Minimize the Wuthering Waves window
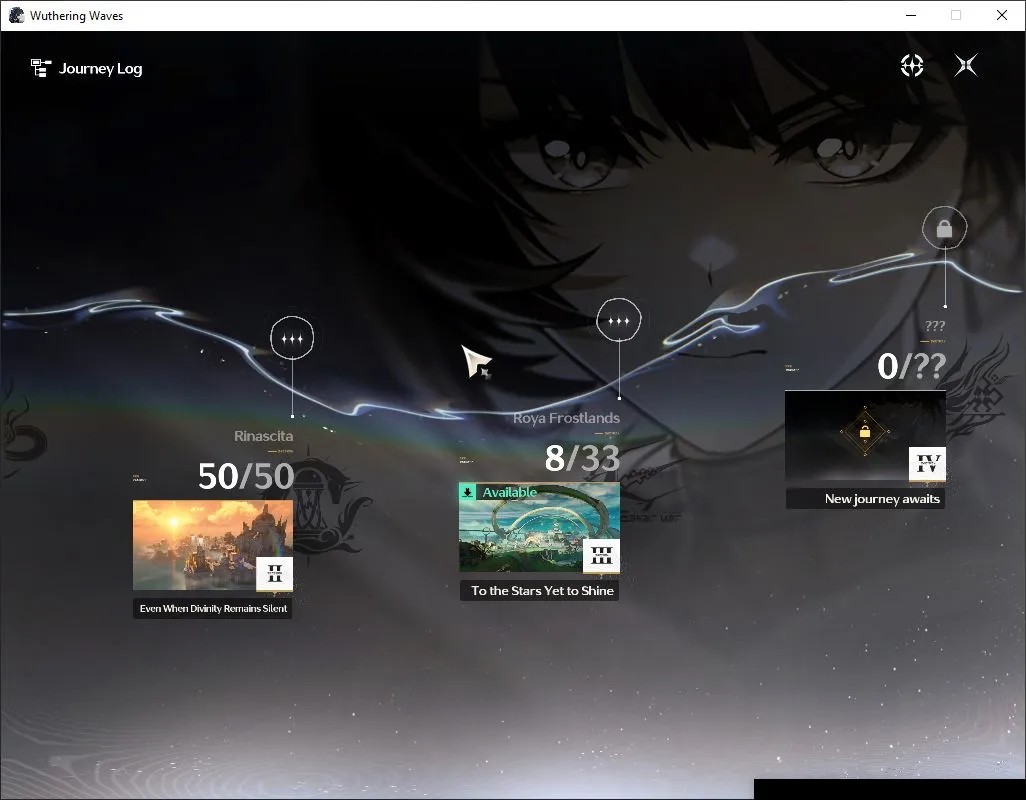Screen dimensions: 1026x800 (x=911, y=15)
